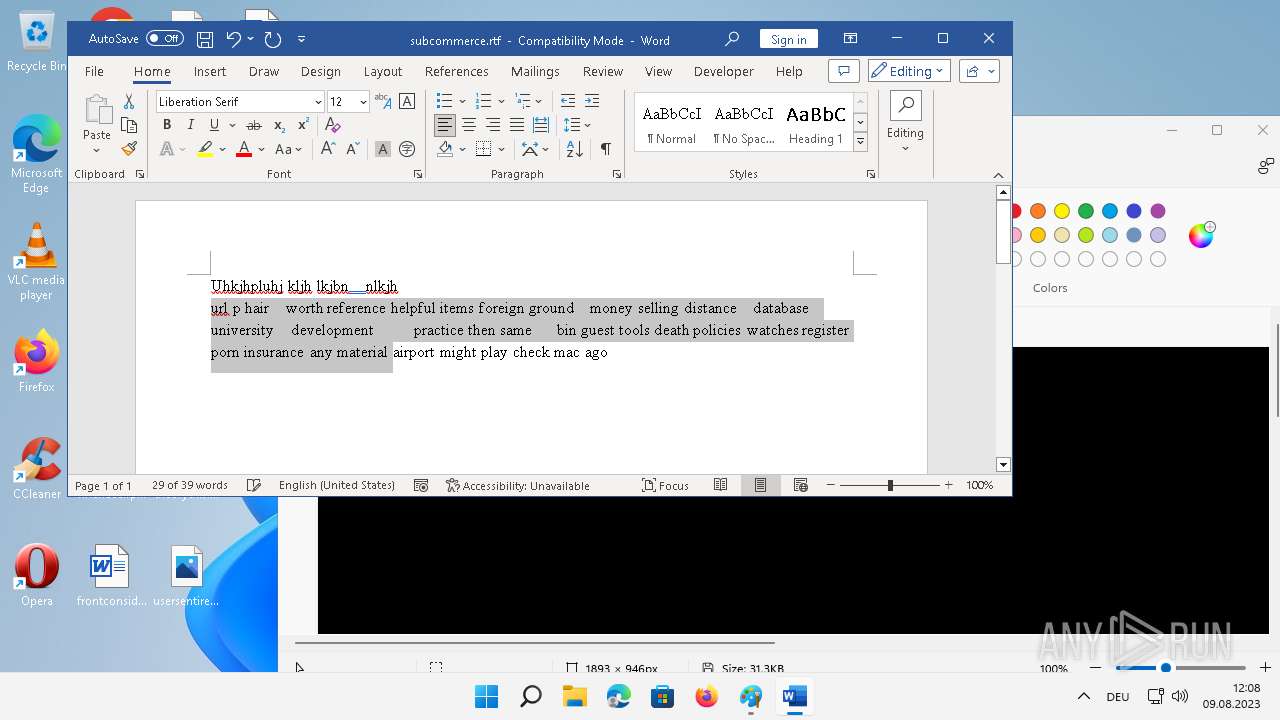Apply the Heading 1 style
This screenshot has width=1280, height=720.
point(816,123)
